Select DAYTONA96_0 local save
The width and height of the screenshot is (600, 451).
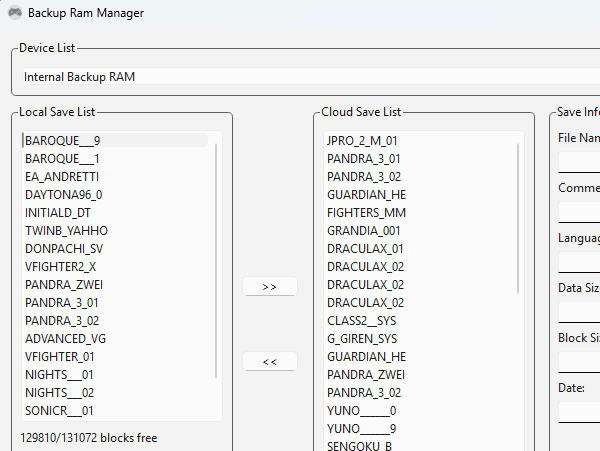115,194
